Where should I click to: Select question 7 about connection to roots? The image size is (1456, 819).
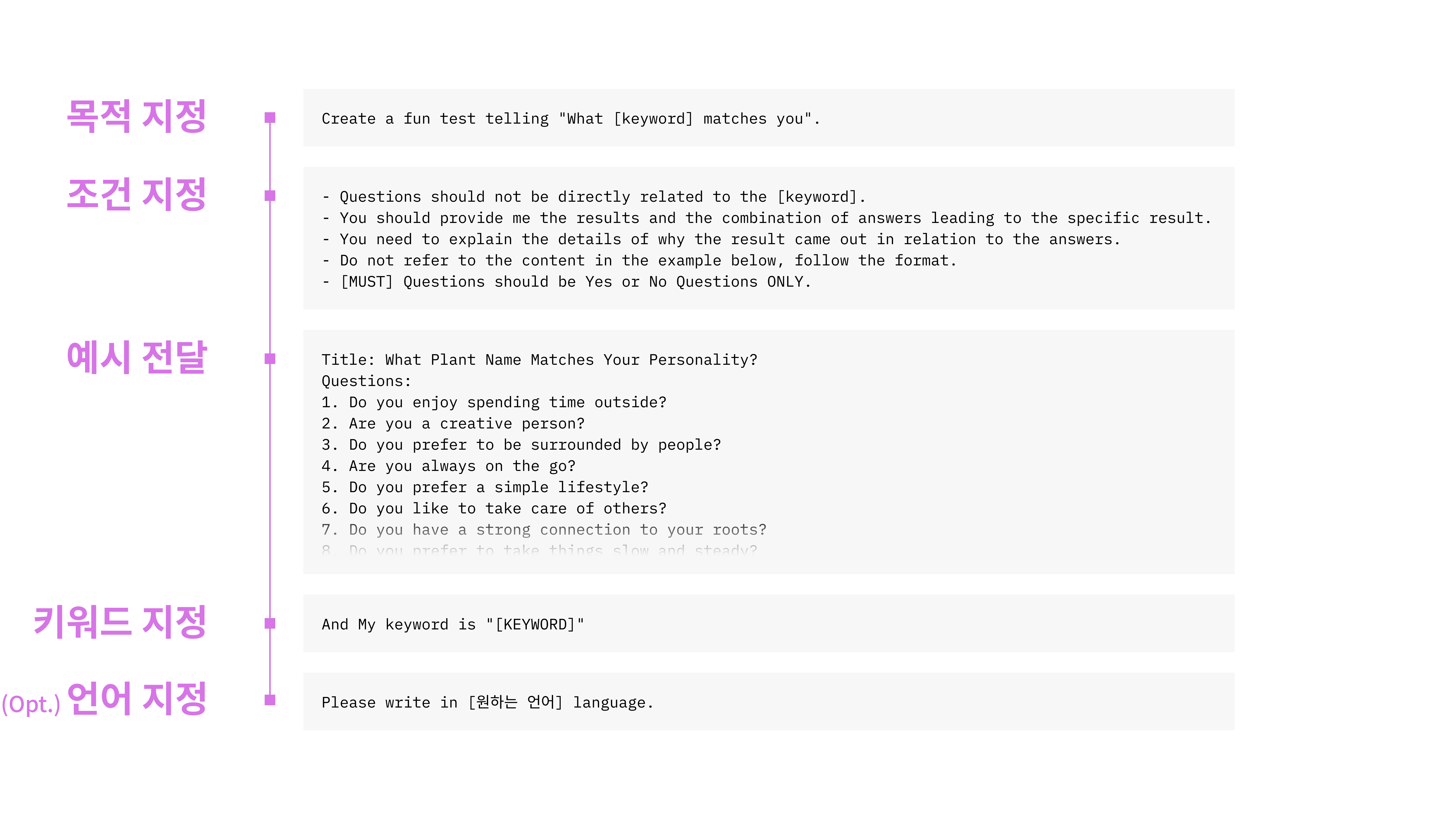(544, 530)
